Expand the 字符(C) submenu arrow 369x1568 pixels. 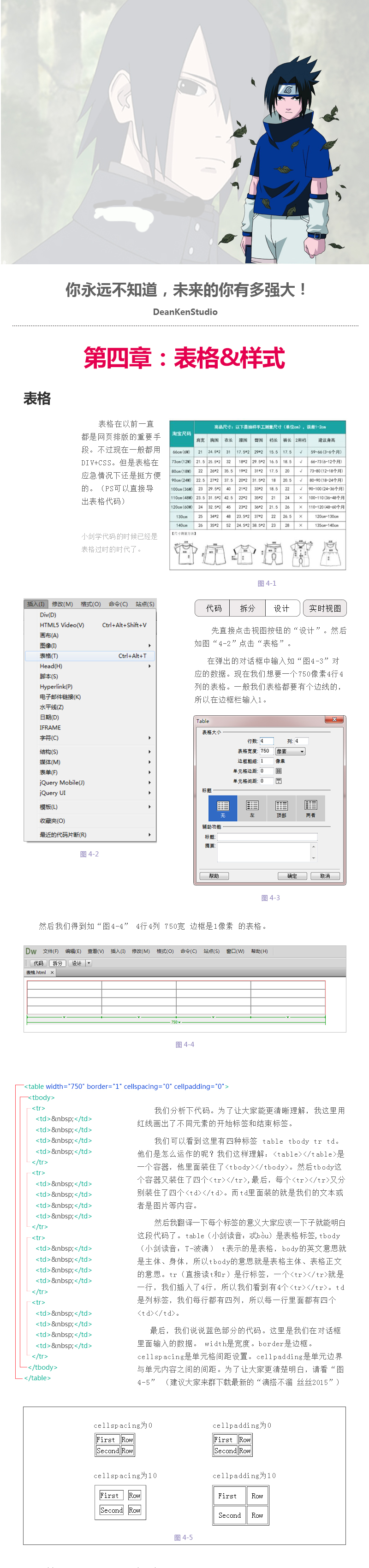[x=149, y=738]
